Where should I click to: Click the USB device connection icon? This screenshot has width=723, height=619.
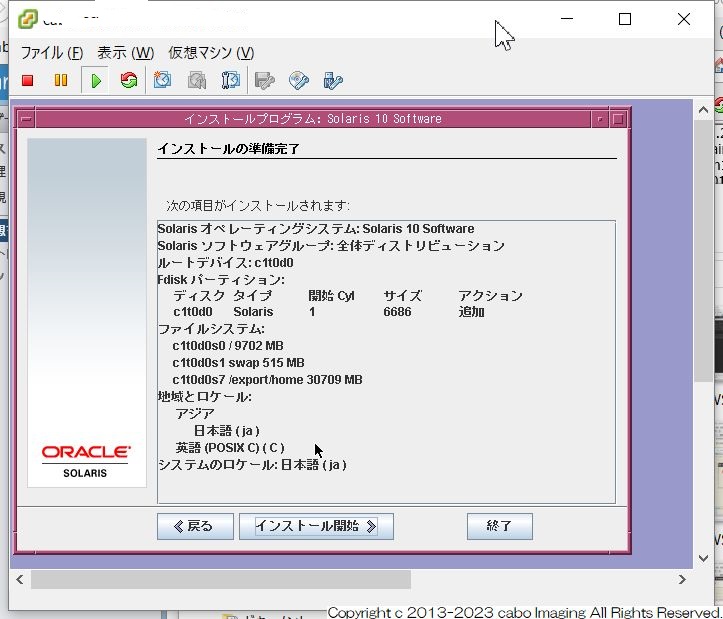click(333, 81)
